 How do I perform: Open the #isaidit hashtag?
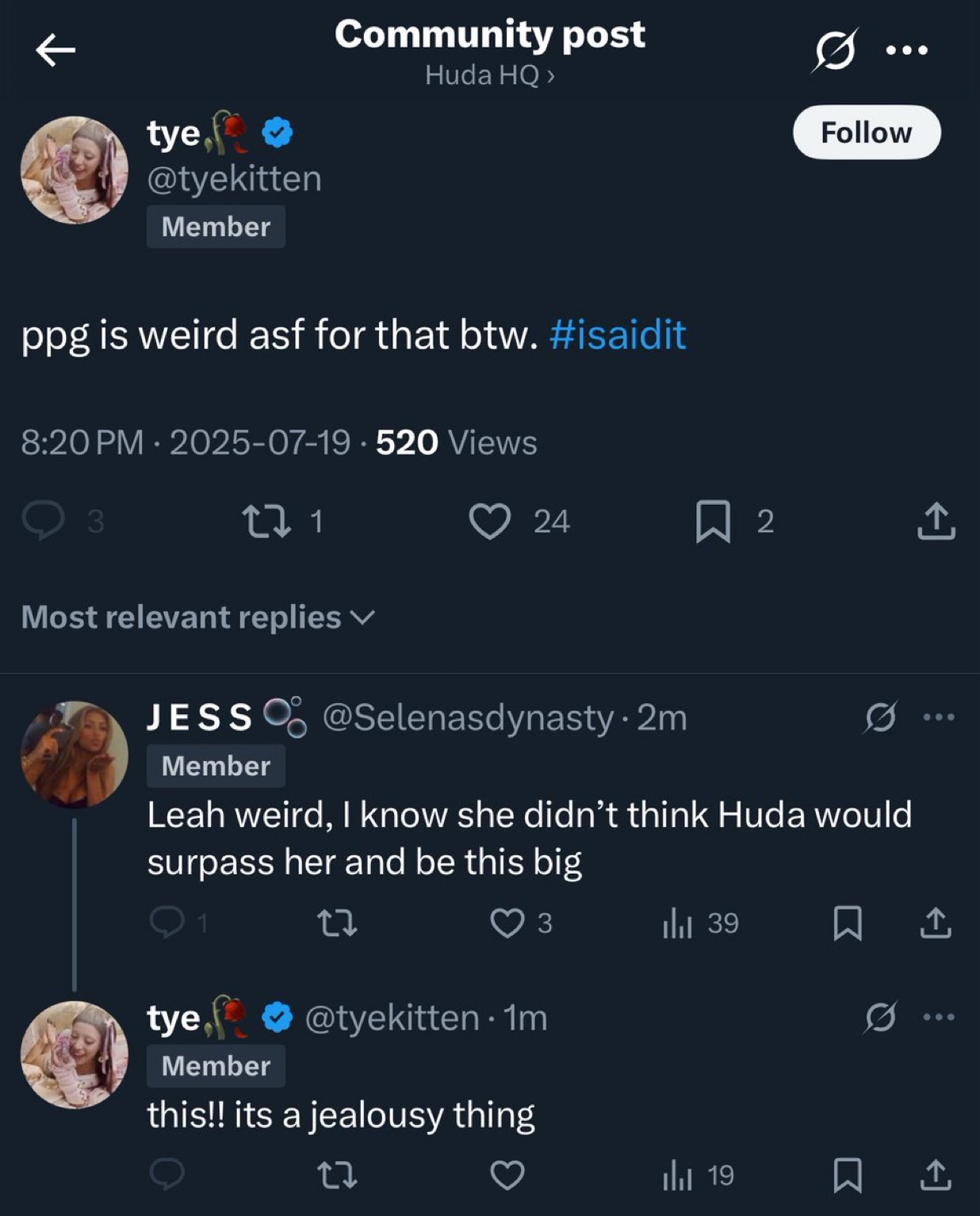[x=618, y=335]
